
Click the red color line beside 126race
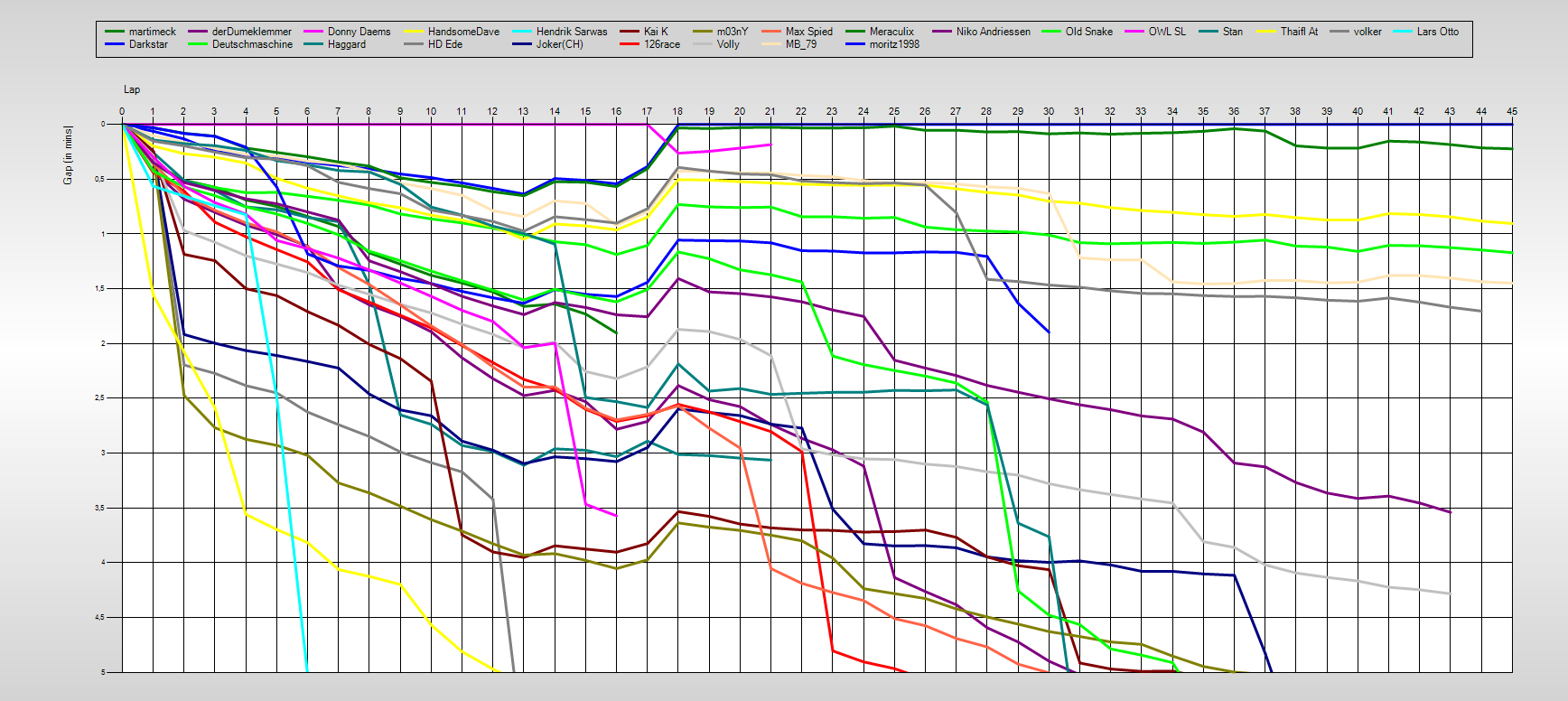[x=630, y=44]
